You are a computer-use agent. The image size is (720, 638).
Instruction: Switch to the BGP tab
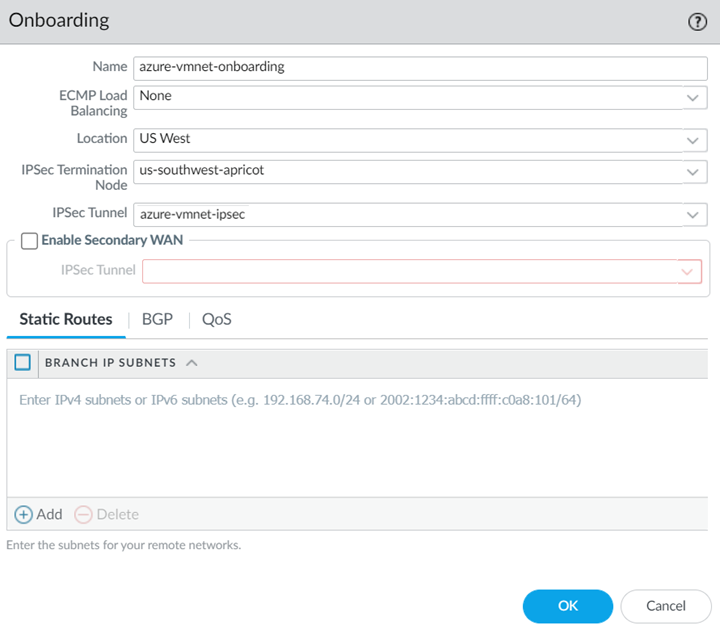pyautogui.click(x=157, y=319)
